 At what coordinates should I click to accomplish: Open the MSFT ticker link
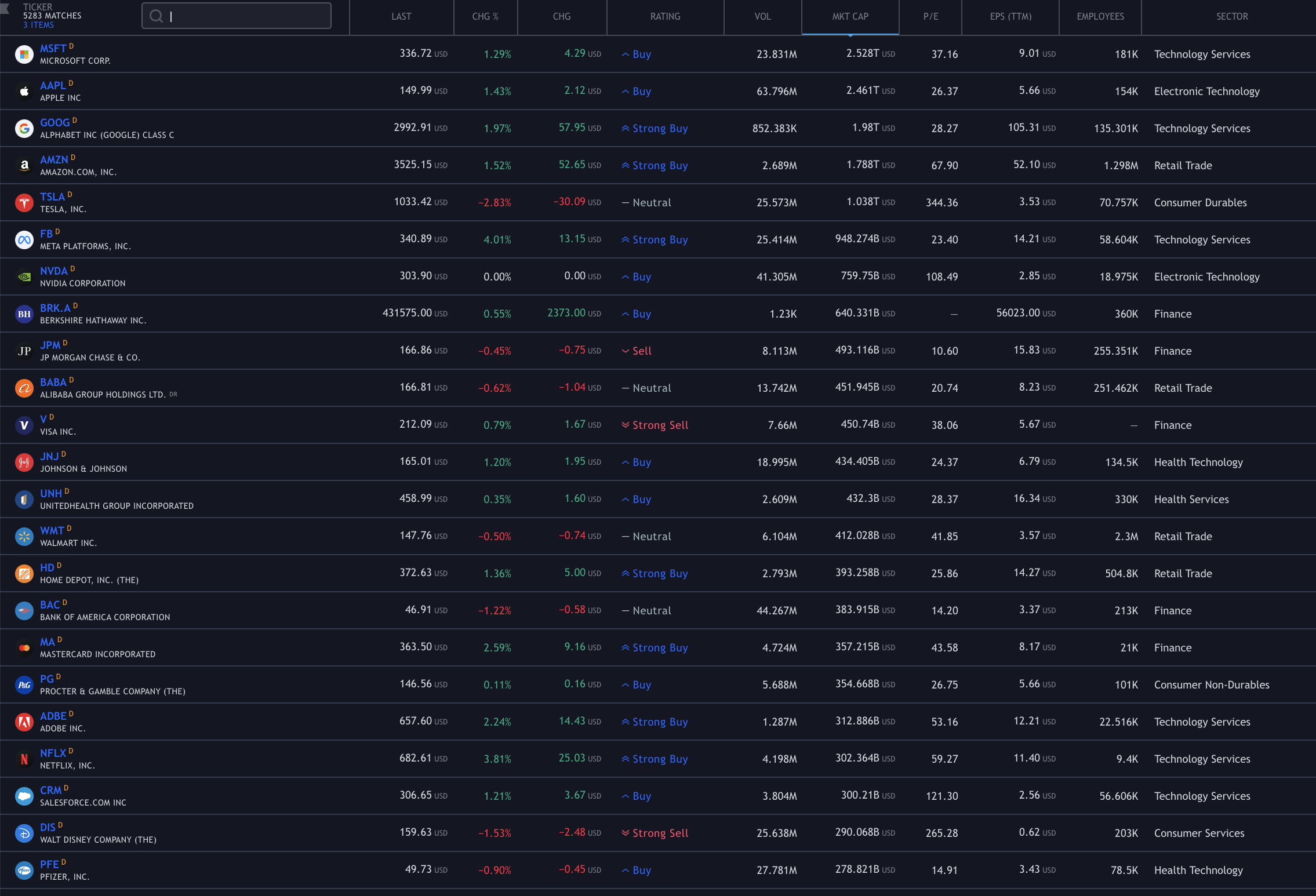pos(53,49)
